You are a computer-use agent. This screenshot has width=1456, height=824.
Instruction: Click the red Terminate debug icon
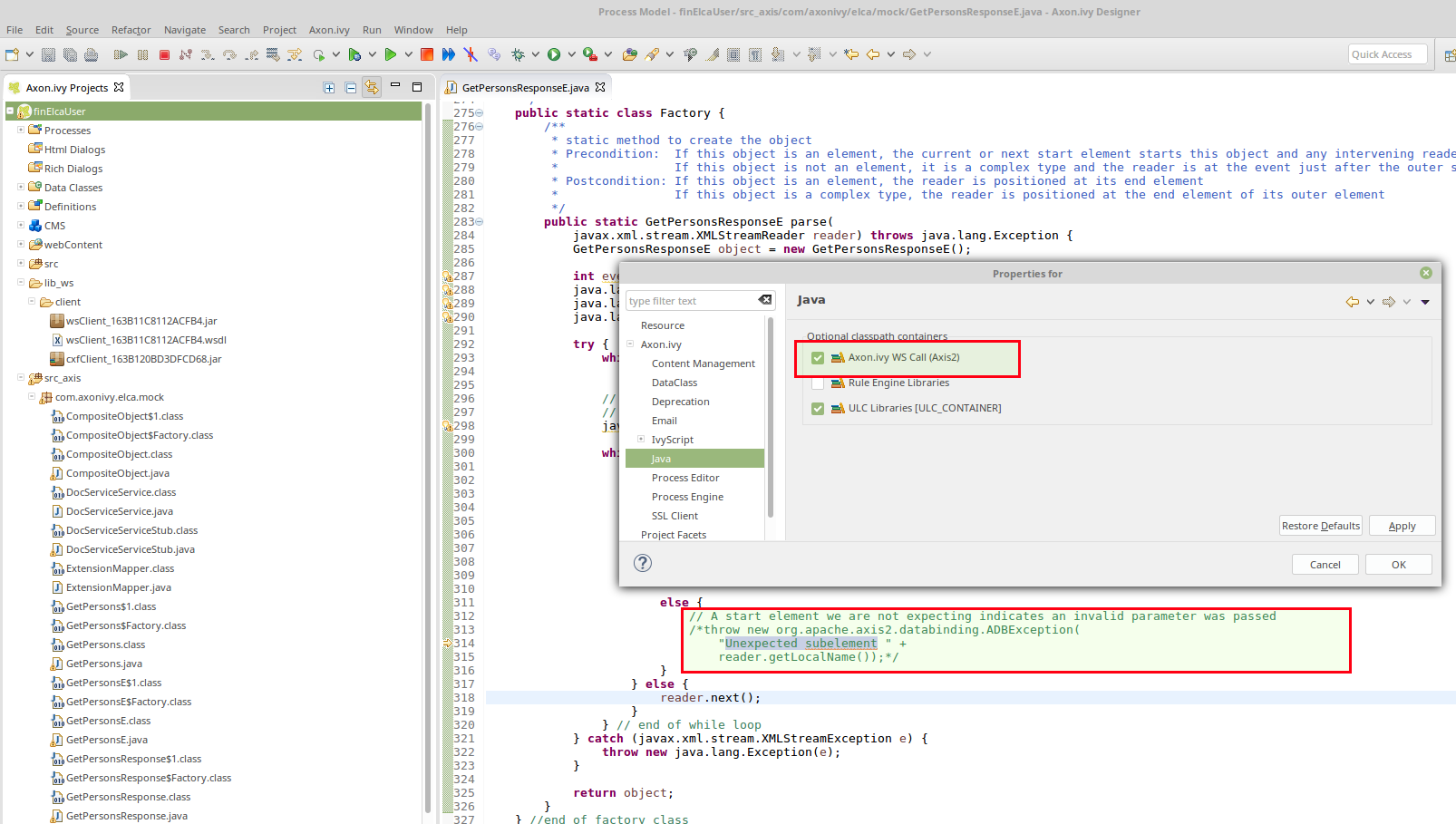point(164,54)
